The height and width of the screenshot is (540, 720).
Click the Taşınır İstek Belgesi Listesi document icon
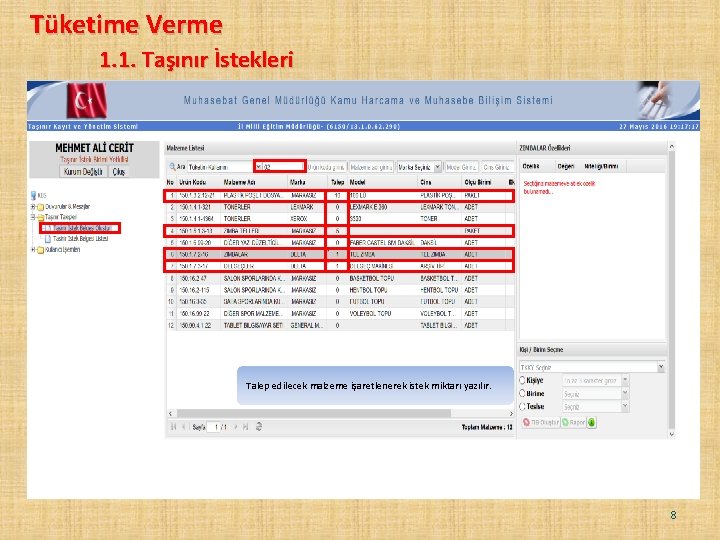(48, 239)
